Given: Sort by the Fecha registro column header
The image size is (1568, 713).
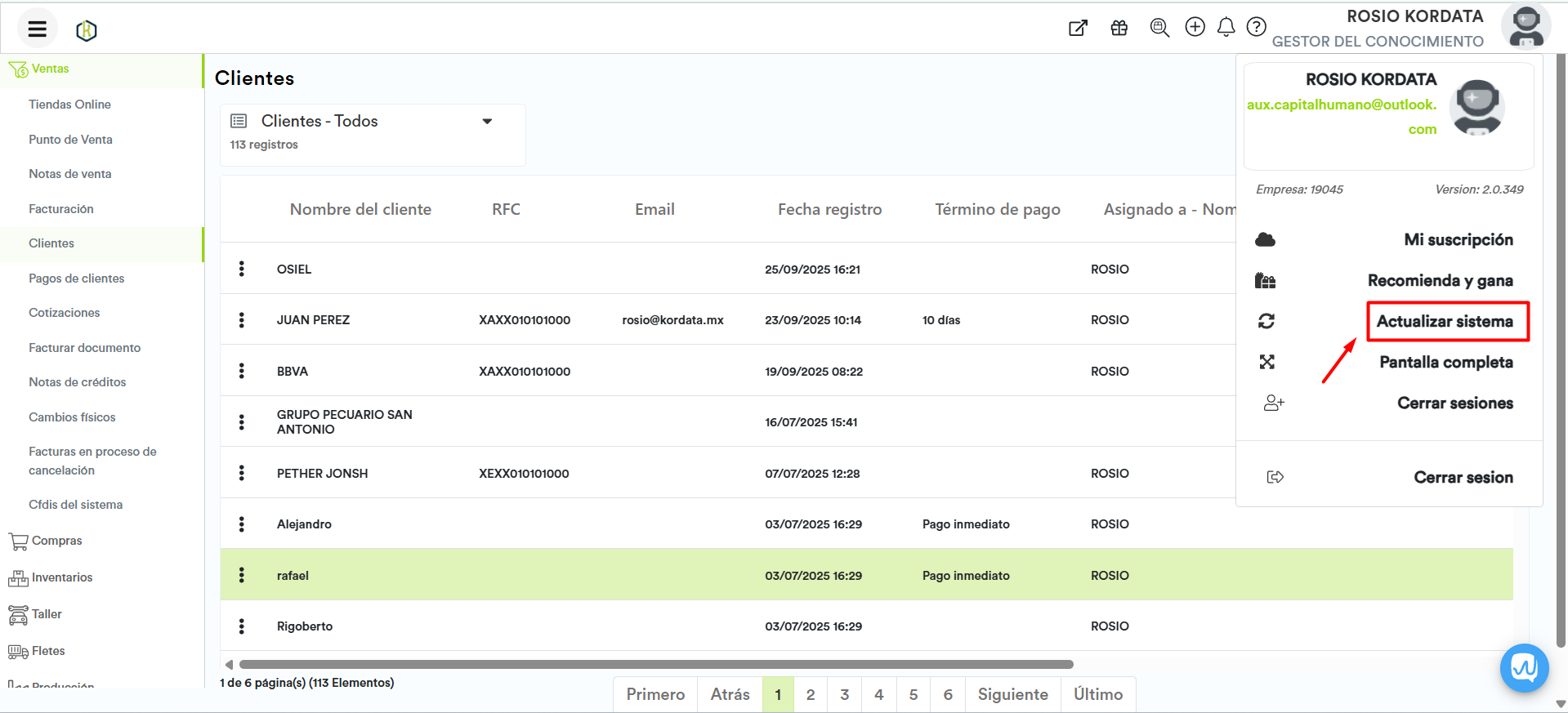Looking at the screenshot, I should pos(829,209).
